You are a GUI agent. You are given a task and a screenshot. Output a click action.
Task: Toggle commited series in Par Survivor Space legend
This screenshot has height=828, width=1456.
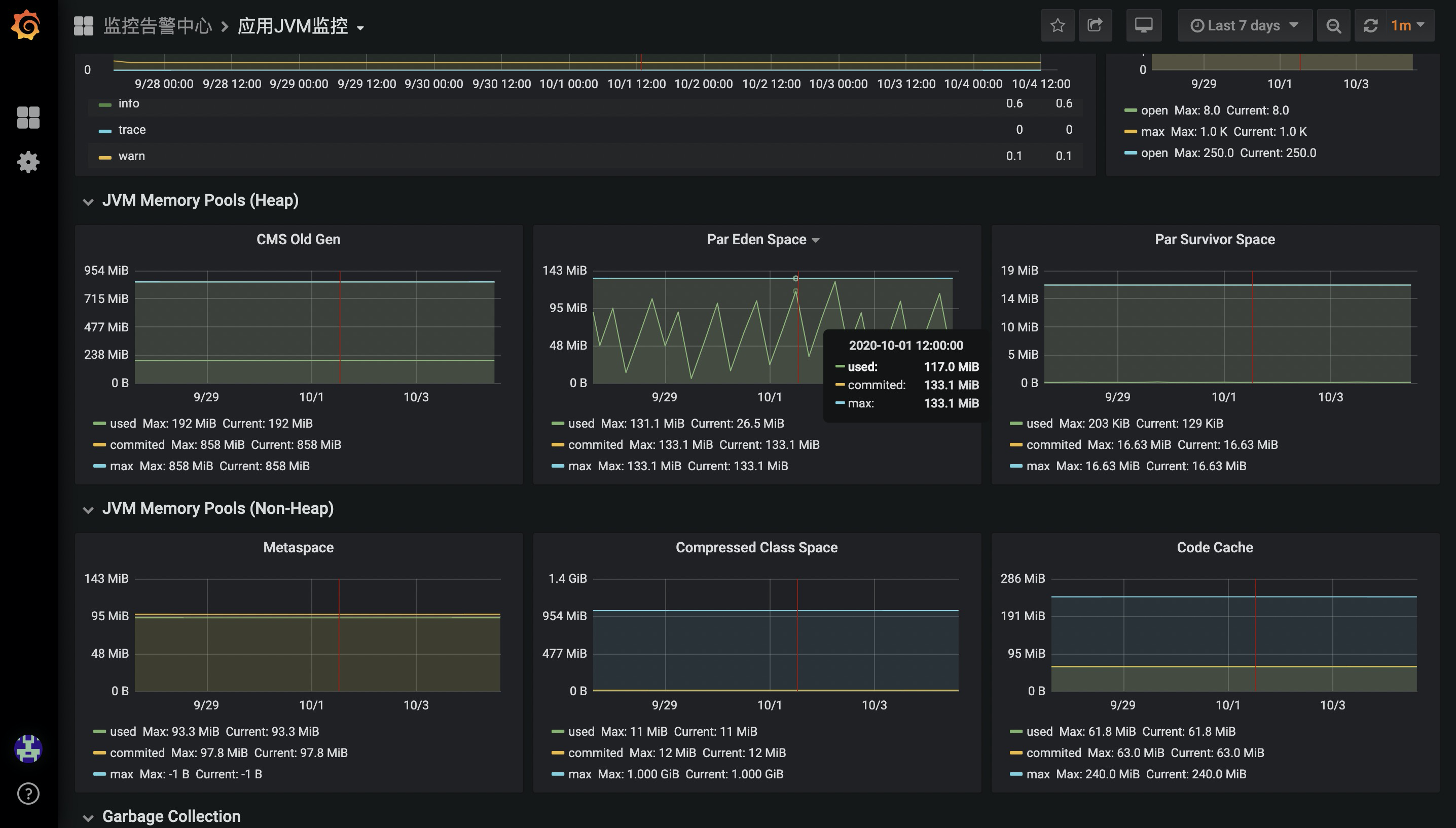point(1054,445)
